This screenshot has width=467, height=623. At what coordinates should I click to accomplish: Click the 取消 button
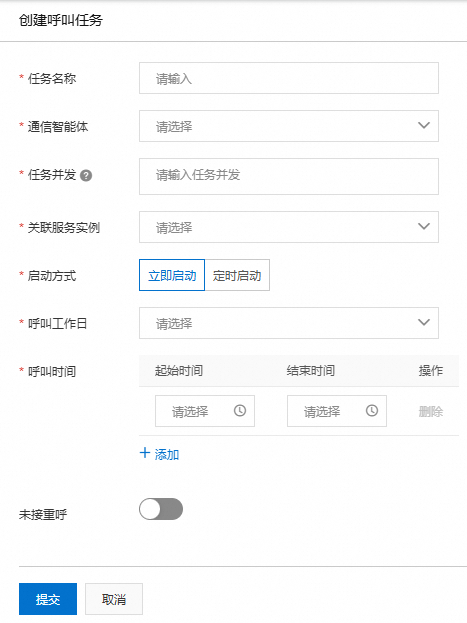114,599
